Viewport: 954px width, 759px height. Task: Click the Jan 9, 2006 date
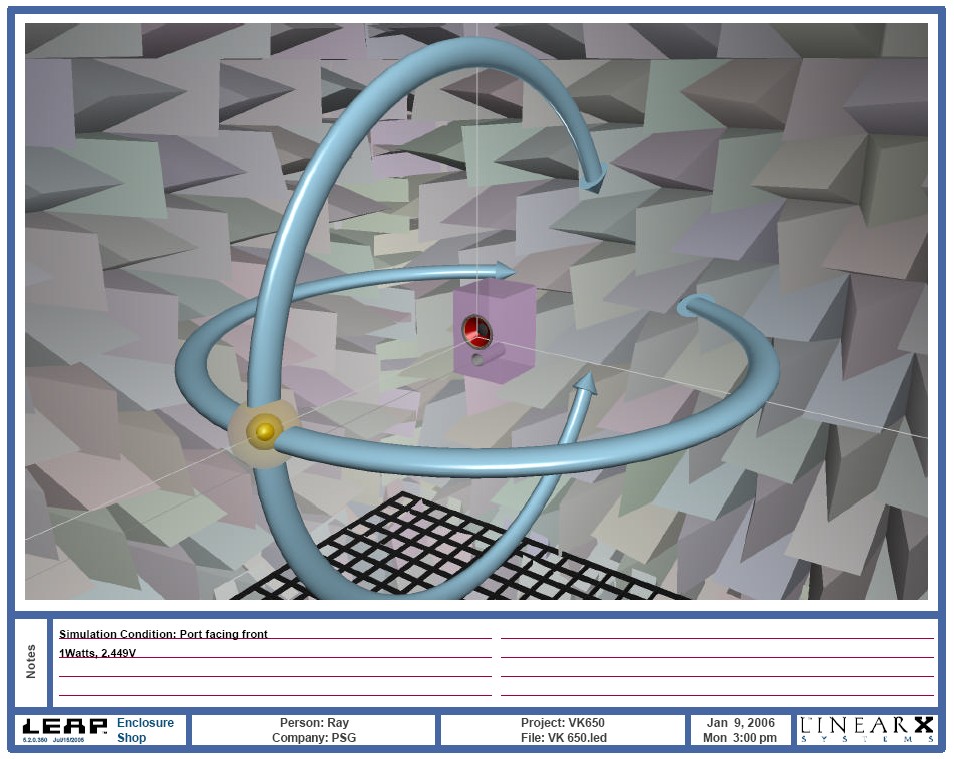point(740,723)
